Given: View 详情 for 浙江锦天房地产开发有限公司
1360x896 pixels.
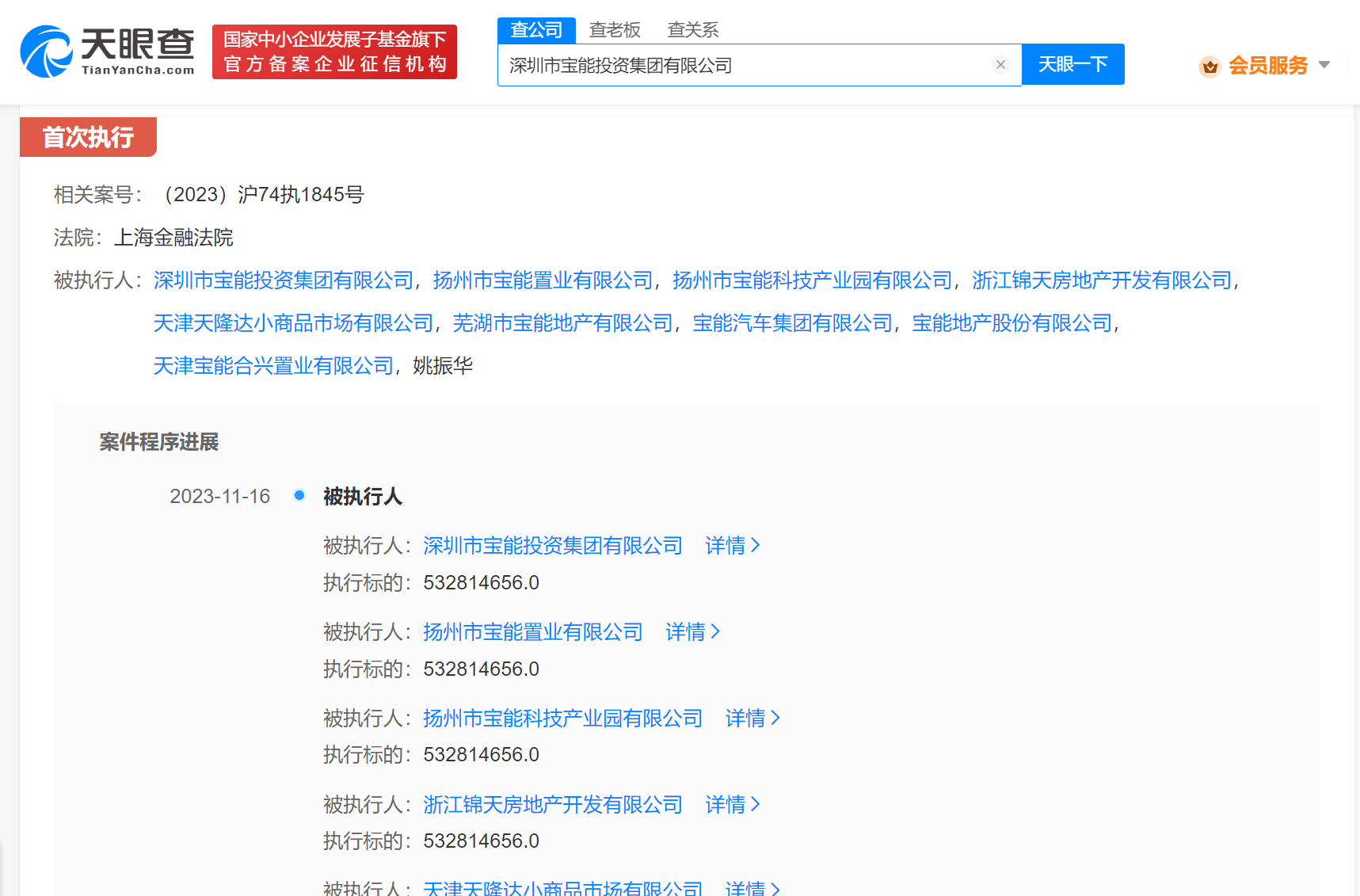Looking at the screenshot, I should pos(733,805).
